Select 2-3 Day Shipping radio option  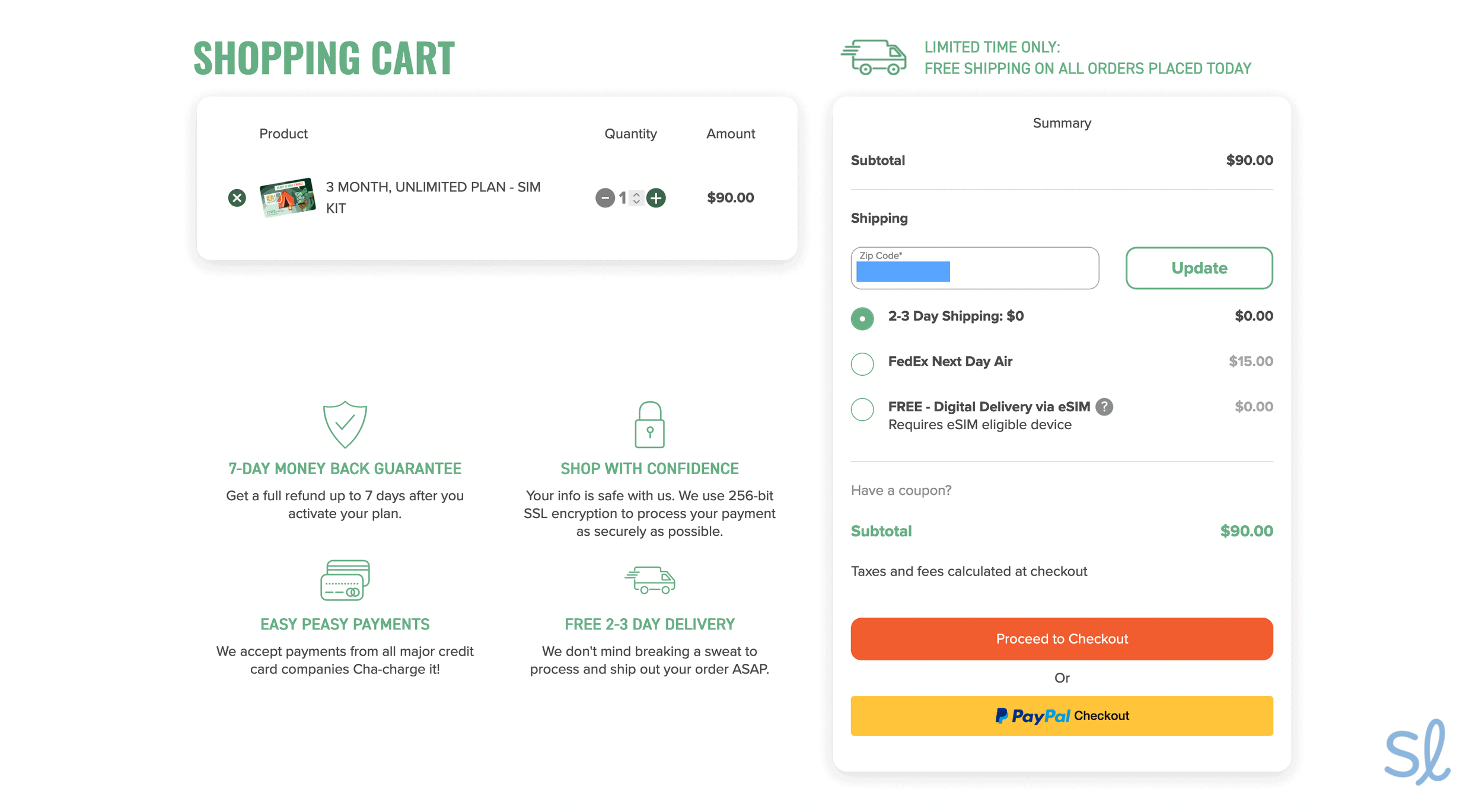pos(862,318)
